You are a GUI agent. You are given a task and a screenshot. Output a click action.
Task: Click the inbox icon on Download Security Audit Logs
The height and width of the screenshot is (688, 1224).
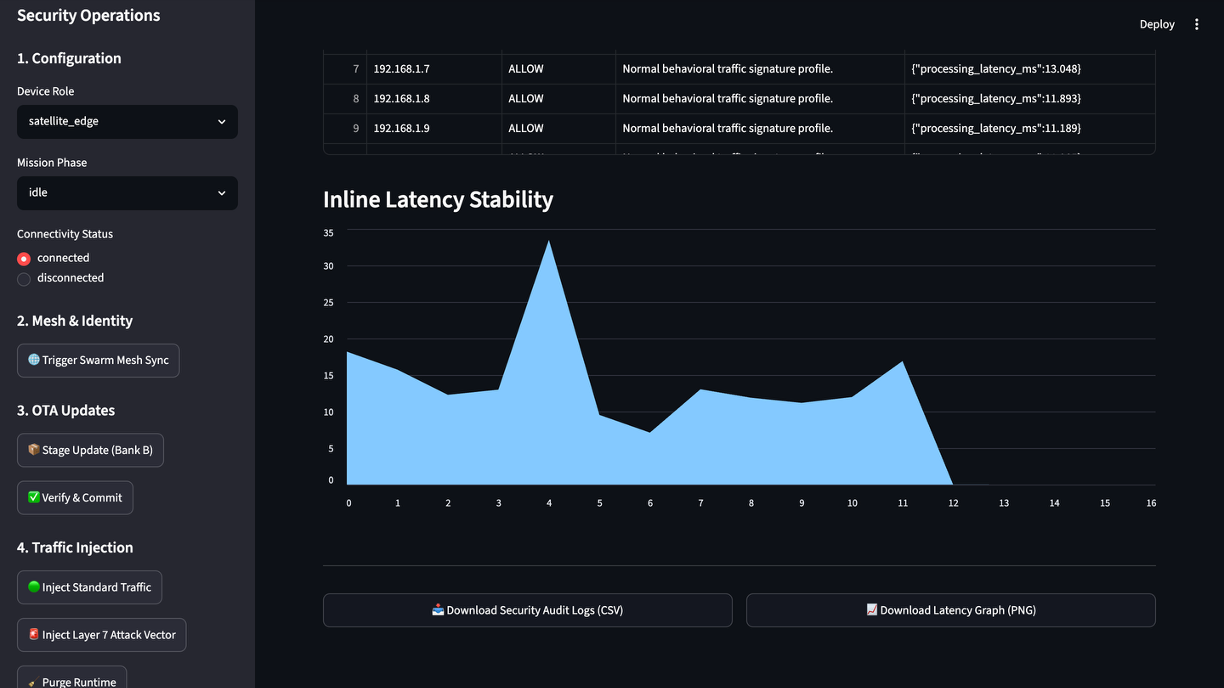pos(438,610)
